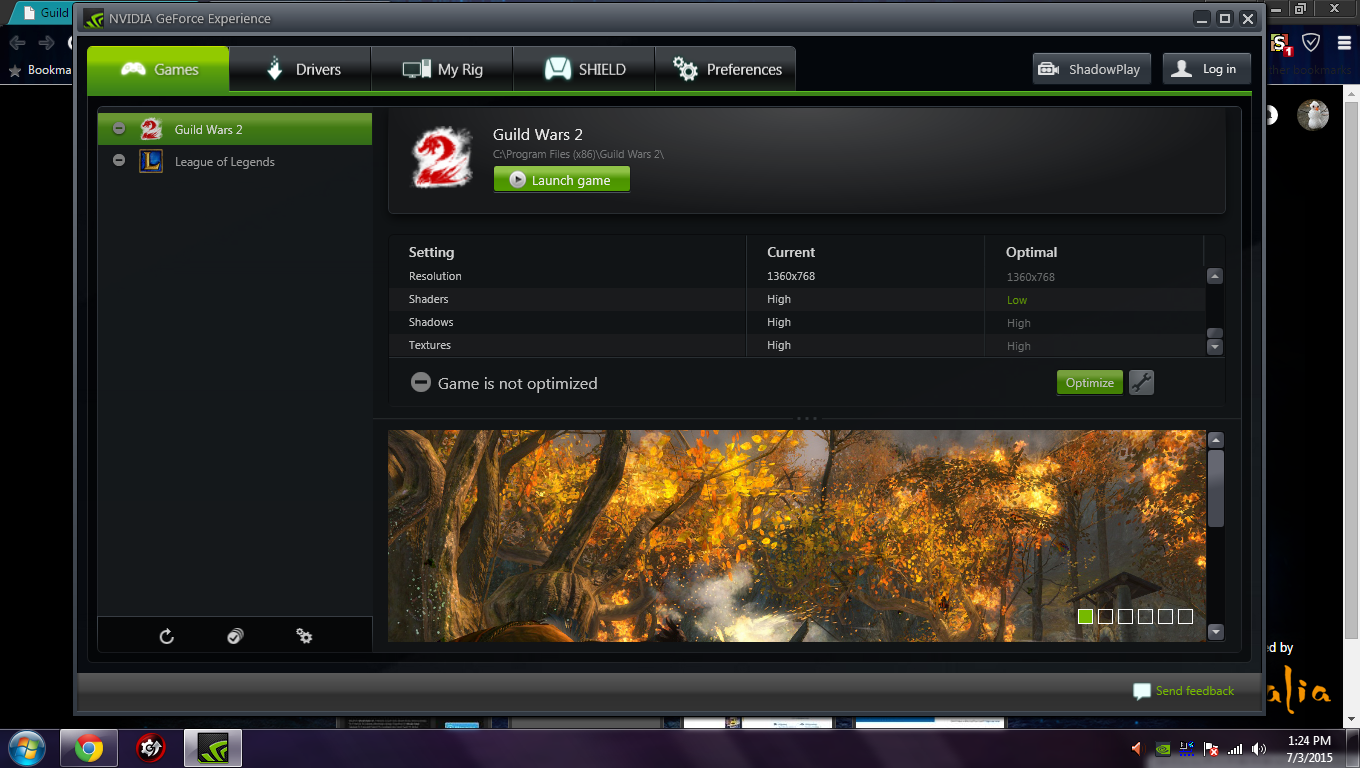Image resolution: width=1360 pixels, height=768 pixels.
Task: Select the sixth screenshot indicator square
Action: [1186, 616]
